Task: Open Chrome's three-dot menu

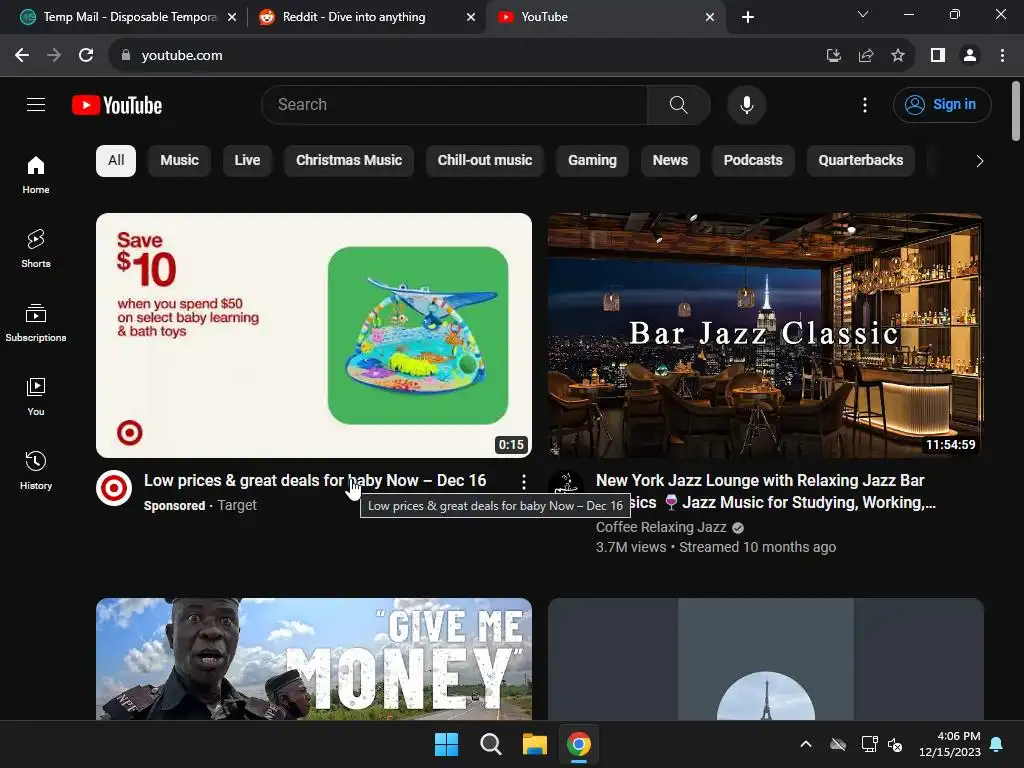Action: point(1002,56)
